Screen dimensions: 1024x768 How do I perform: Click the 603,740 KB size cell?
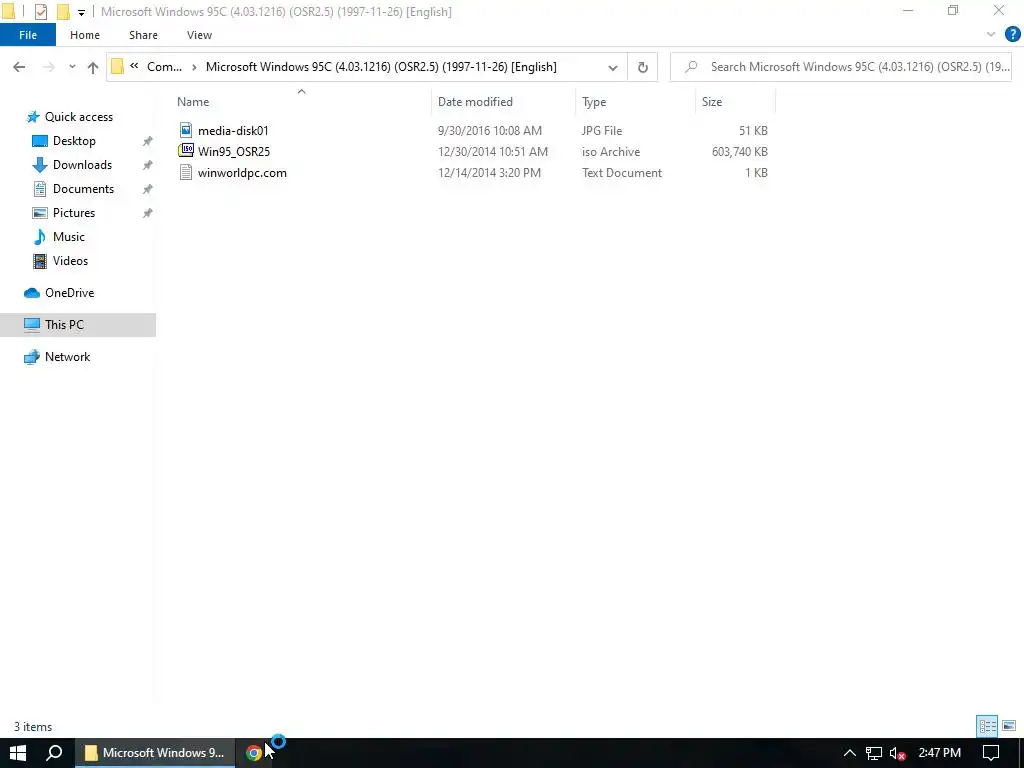(x=739, y=152)
